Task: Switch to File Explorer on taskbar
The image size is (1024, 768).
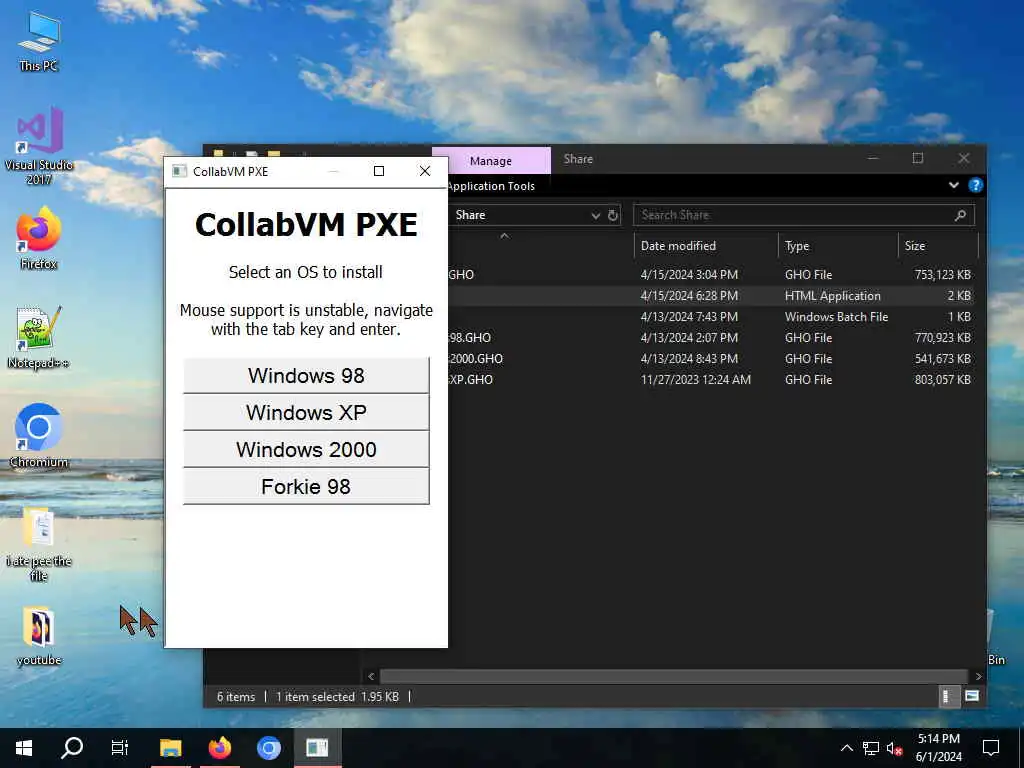Action: pos(170,748)
